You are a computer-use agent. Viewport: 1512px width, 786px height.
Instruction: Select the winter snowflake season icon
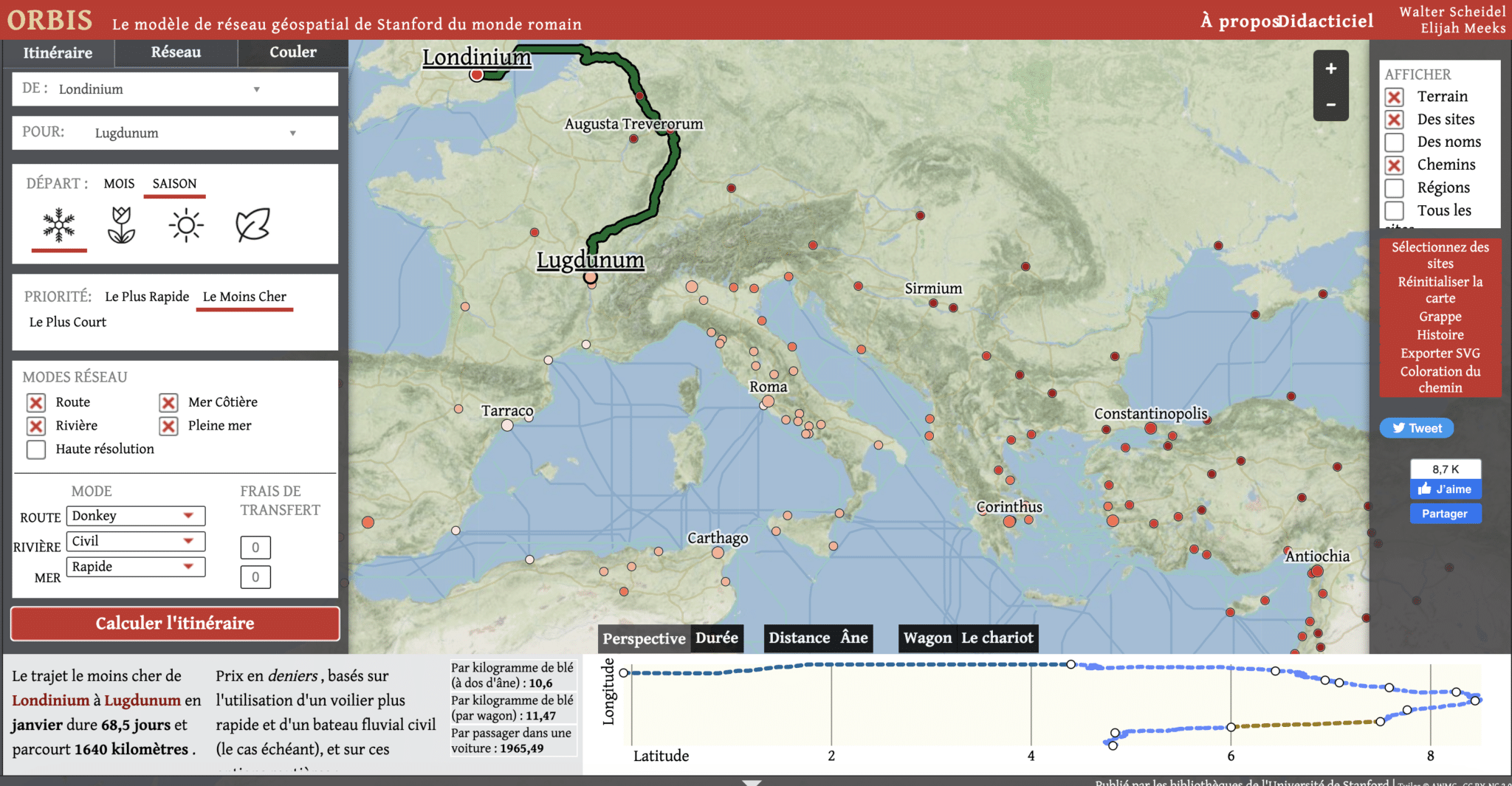click(x=59, y=225)
